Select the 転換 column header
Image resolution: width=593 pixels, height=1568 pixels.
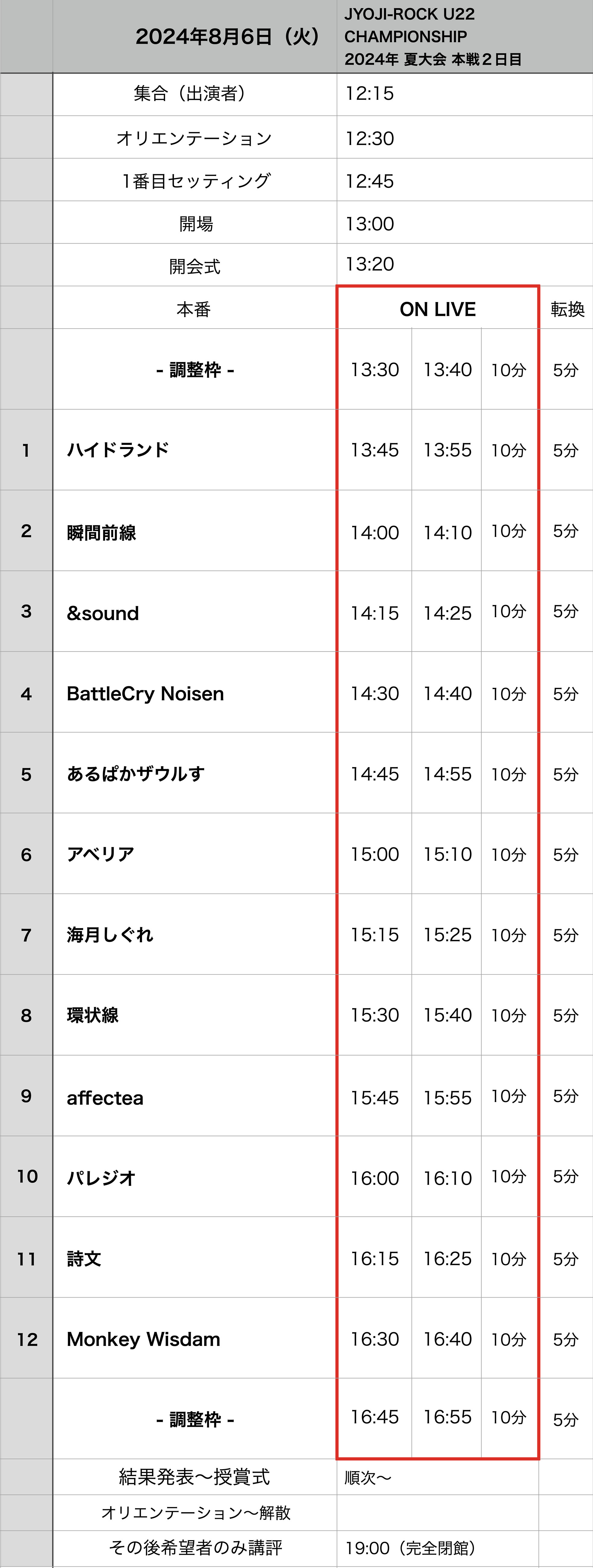(x=567, y=309)
